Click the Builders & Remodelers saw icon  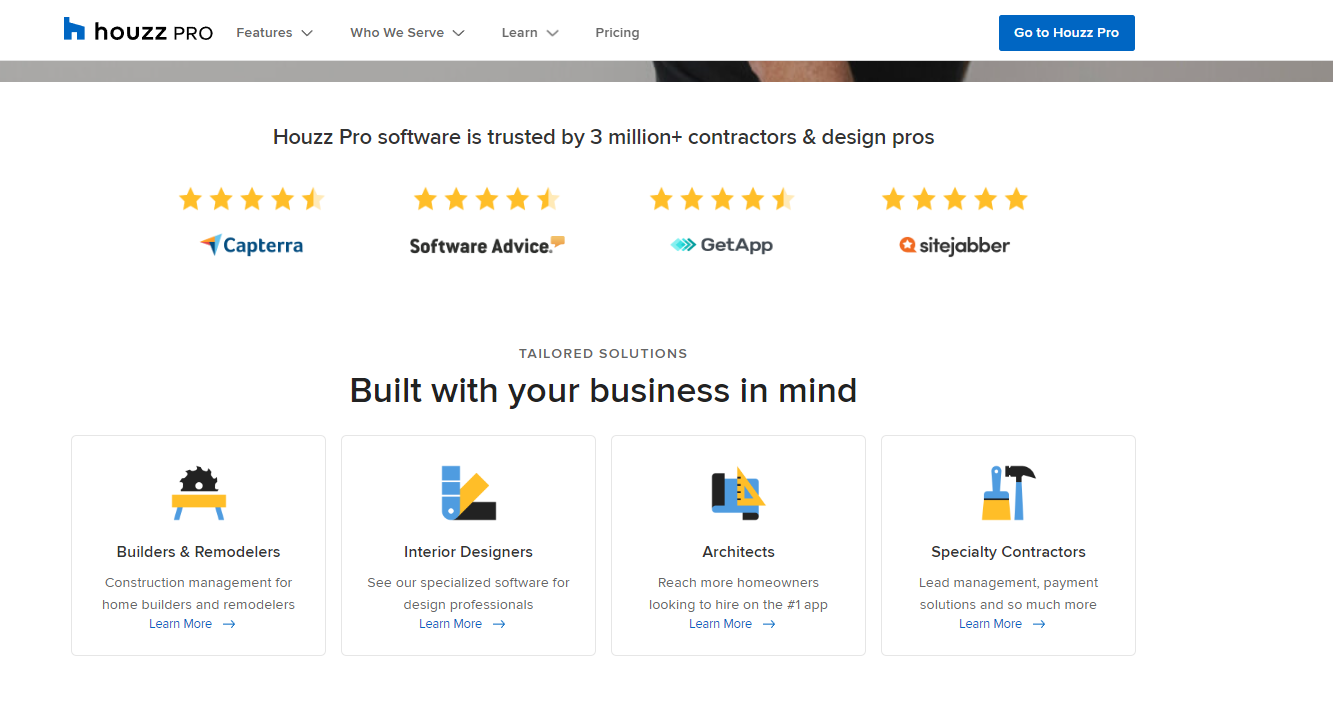(x=198, y=493)
